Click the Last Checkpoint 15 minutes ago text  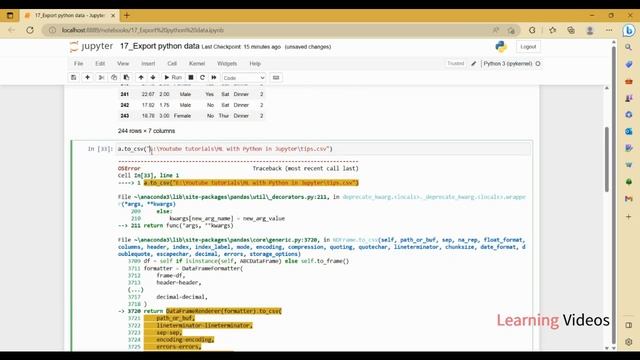click(241, 47)
